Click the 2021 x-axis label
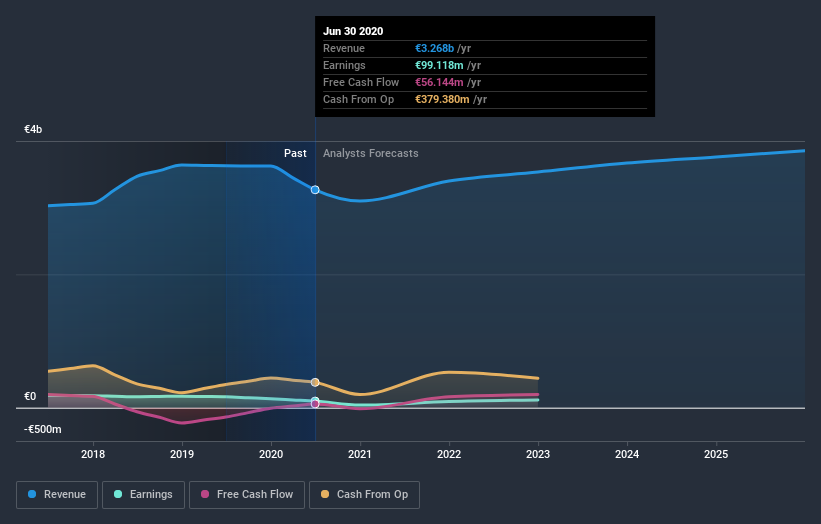The height and width of the screenshot is (524, 821). [x=360, y=454]
